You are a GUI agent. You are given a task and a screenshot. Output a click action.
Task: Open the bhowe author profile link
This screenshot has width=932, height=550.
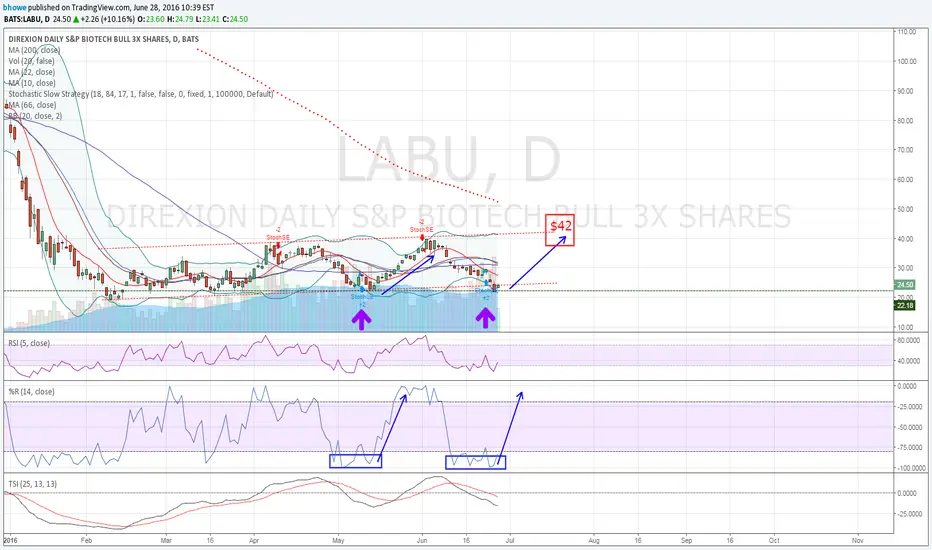click(15, 7)
